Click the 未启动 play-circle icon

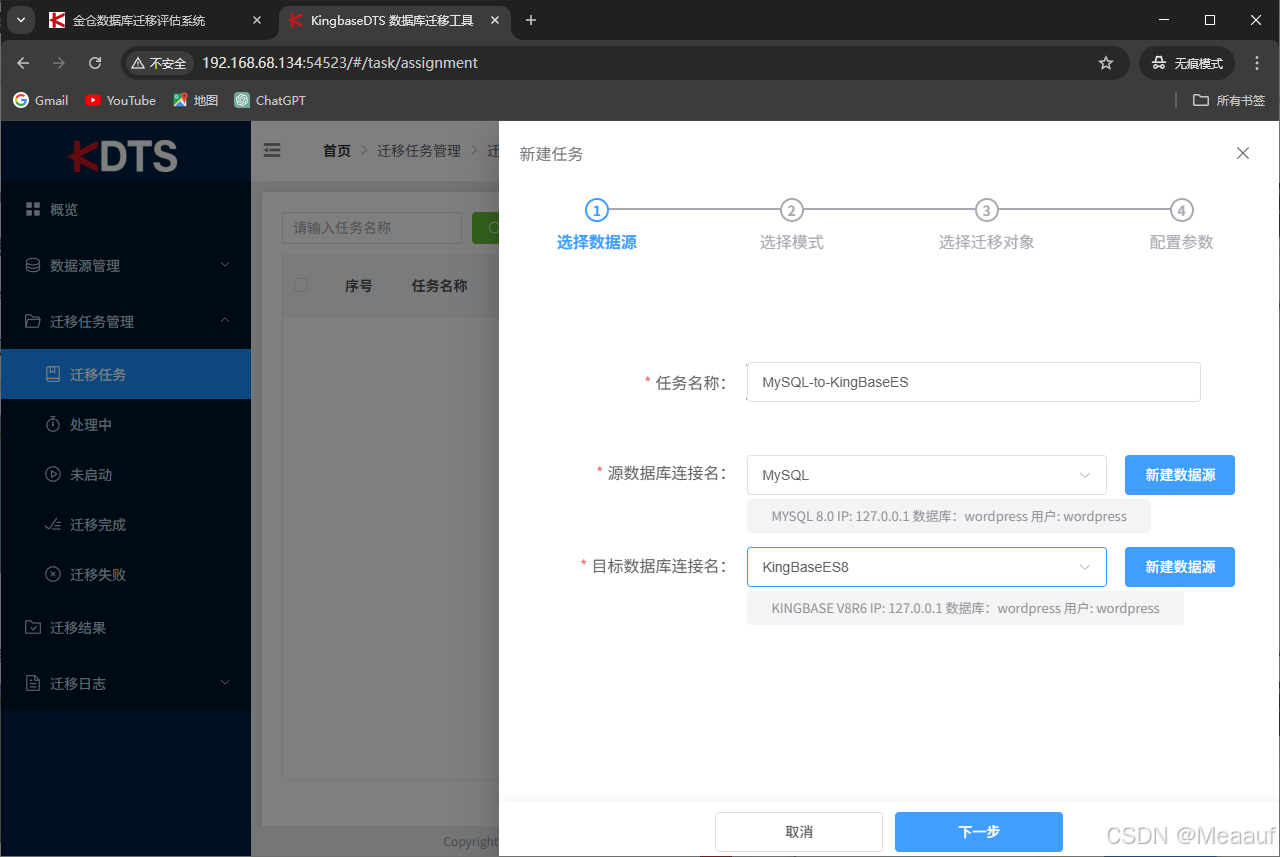pyautogui.click(x=53, y=475)
